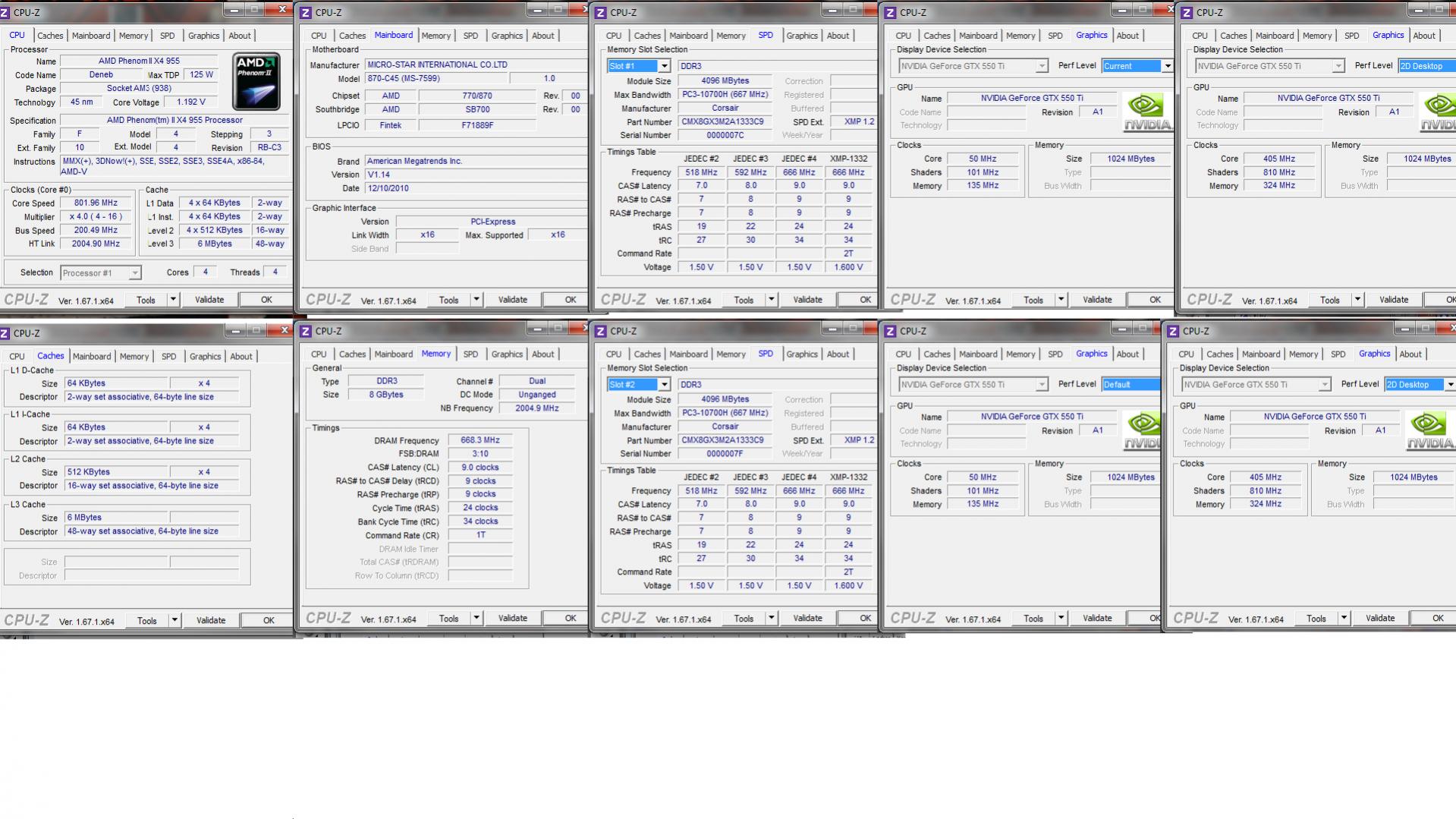Open the Slot #1 memory slot dropdown
Viewport: 1456px width, 819px height.
(x=664, y=66)
